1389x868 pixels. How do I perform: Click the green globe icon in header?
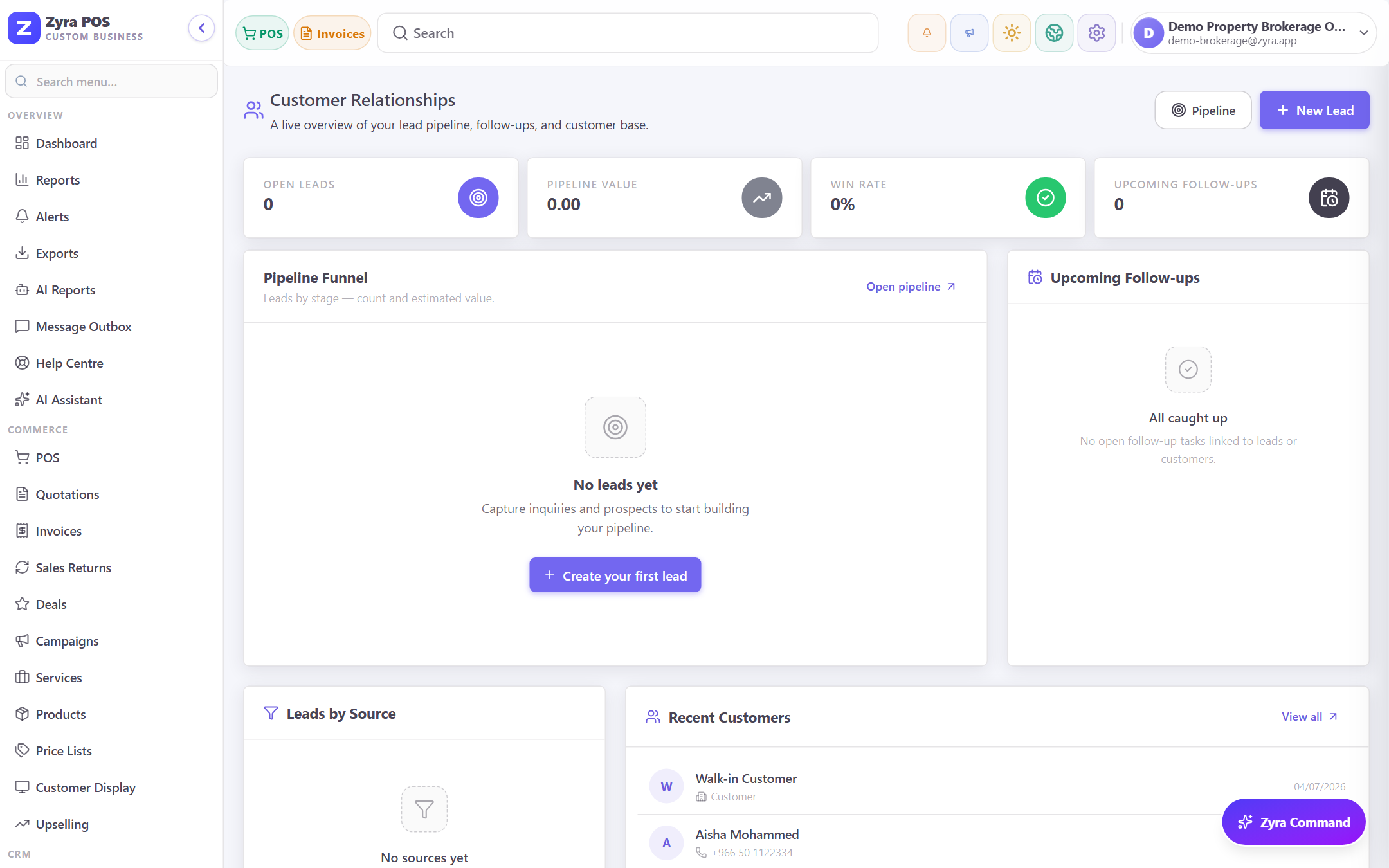click(x=1054, y=33)
